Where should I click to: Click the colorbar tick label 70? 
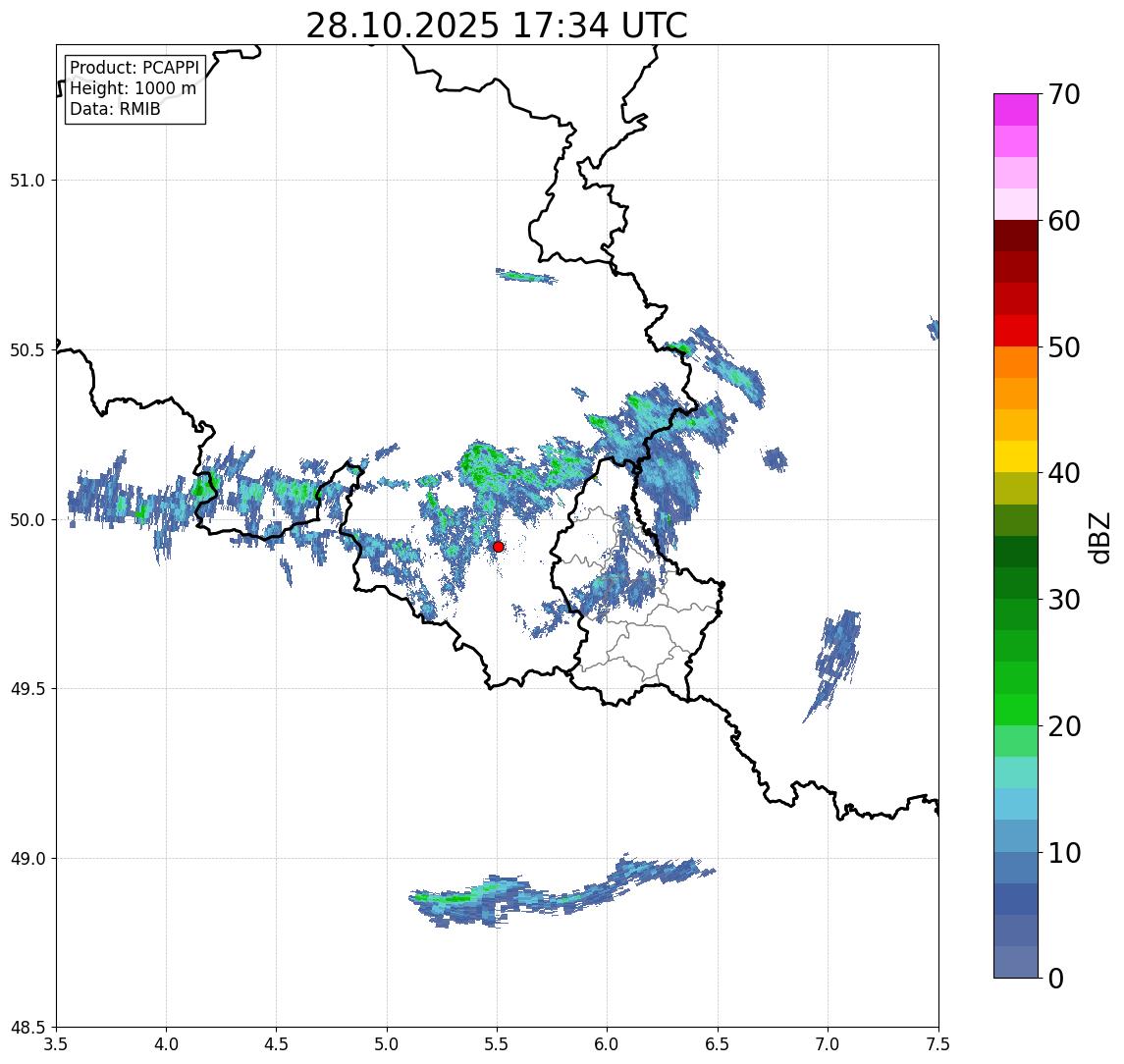[x=1064, y=94]
